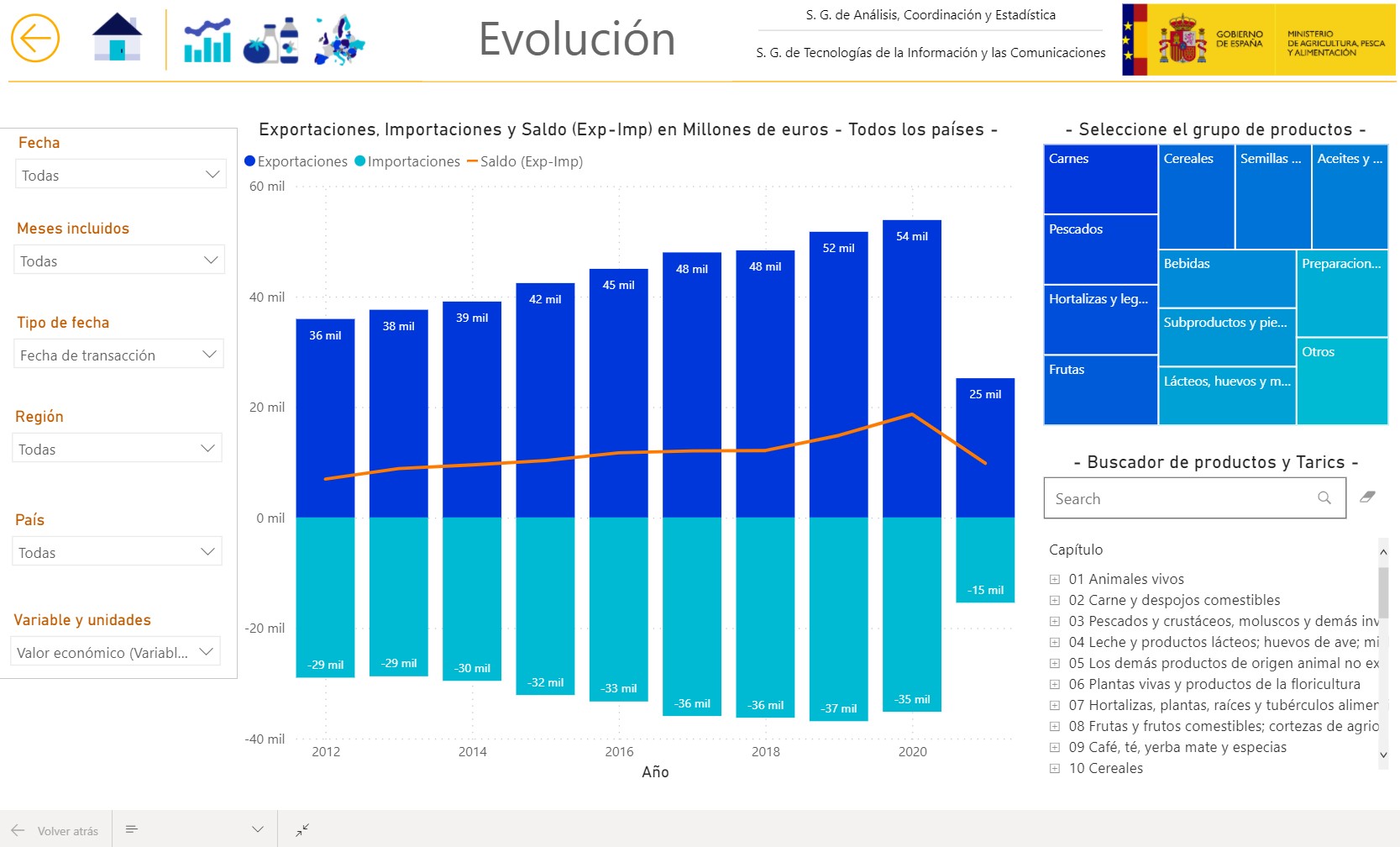Clear search with the eraser icon
Image resolution: width=1400 pixels, height=847 pixels.
click(1367, 497)
